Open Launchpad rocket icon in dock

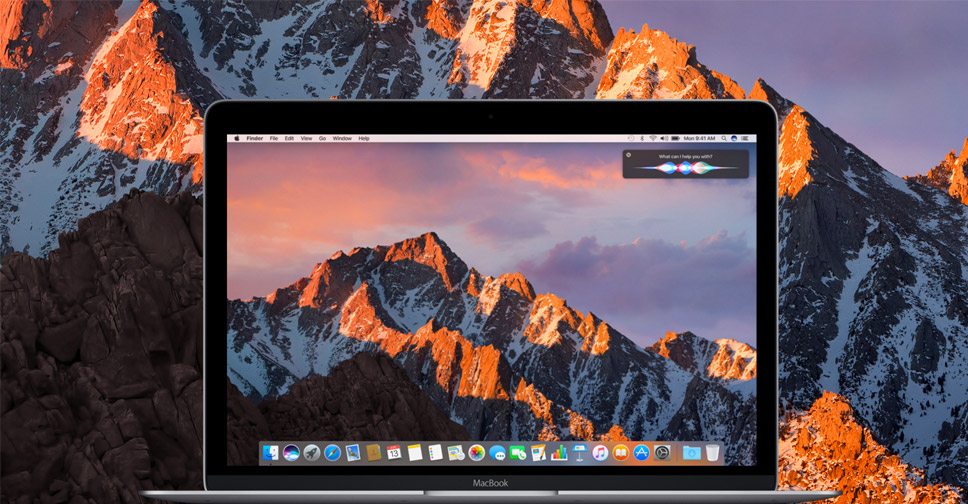(311, 453)
